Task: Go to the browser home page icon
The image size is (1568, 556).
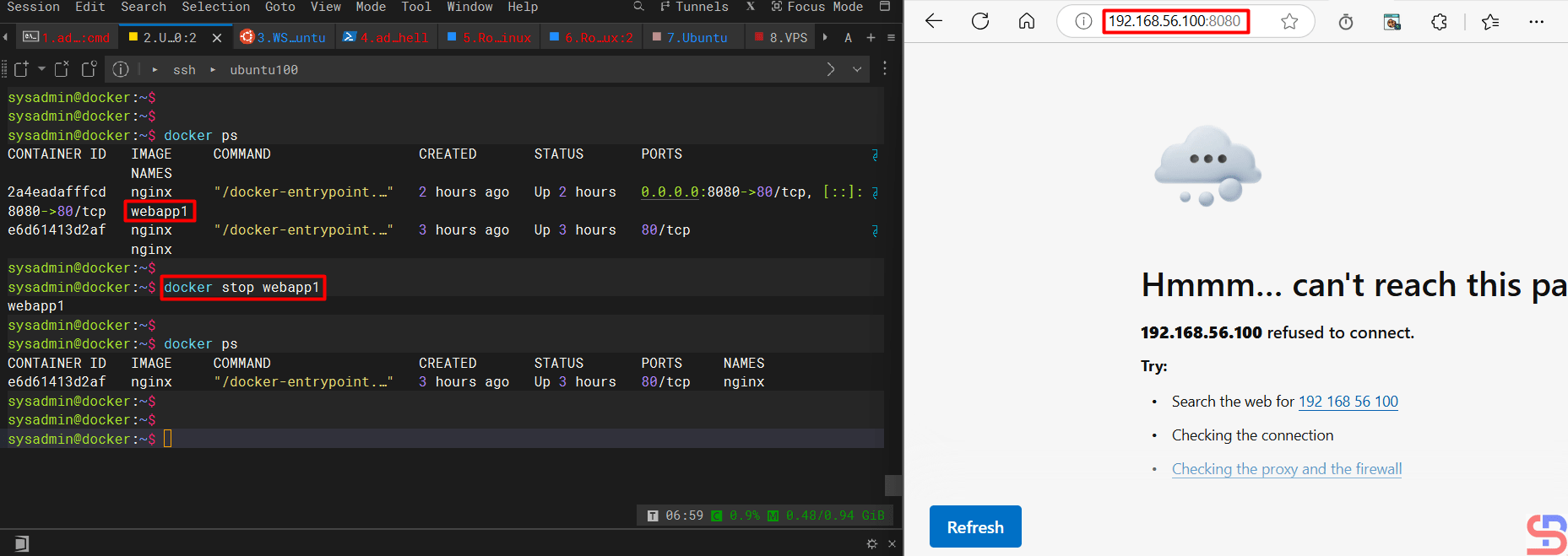Action: (x=1026, y=22)
